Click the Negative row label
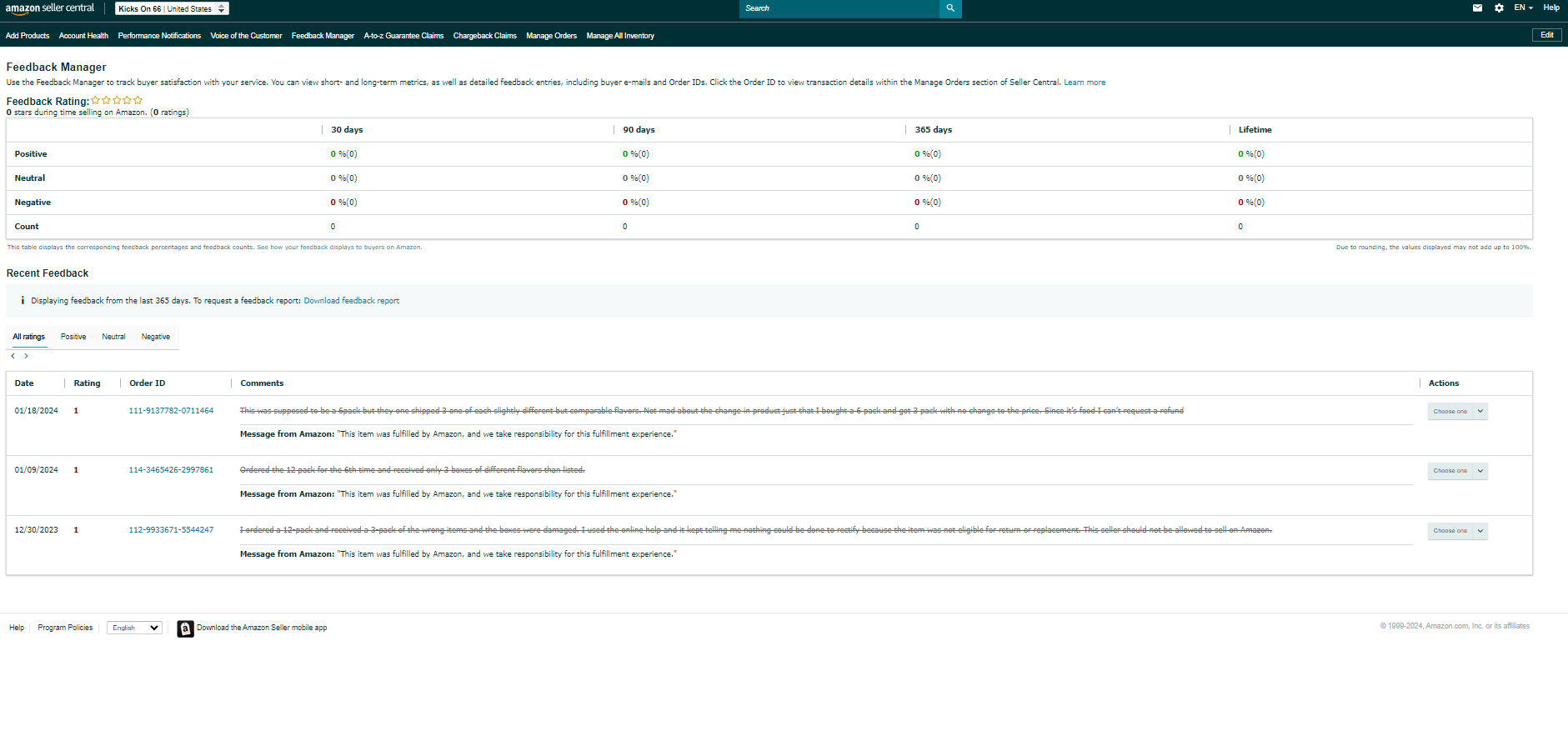 pos(33,203)
